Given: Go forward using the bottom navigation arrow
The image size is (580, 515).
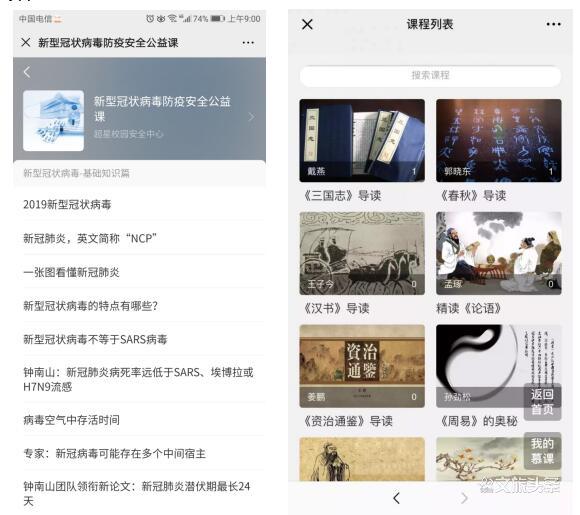Looking at the screenshot, I should [464, 498].
